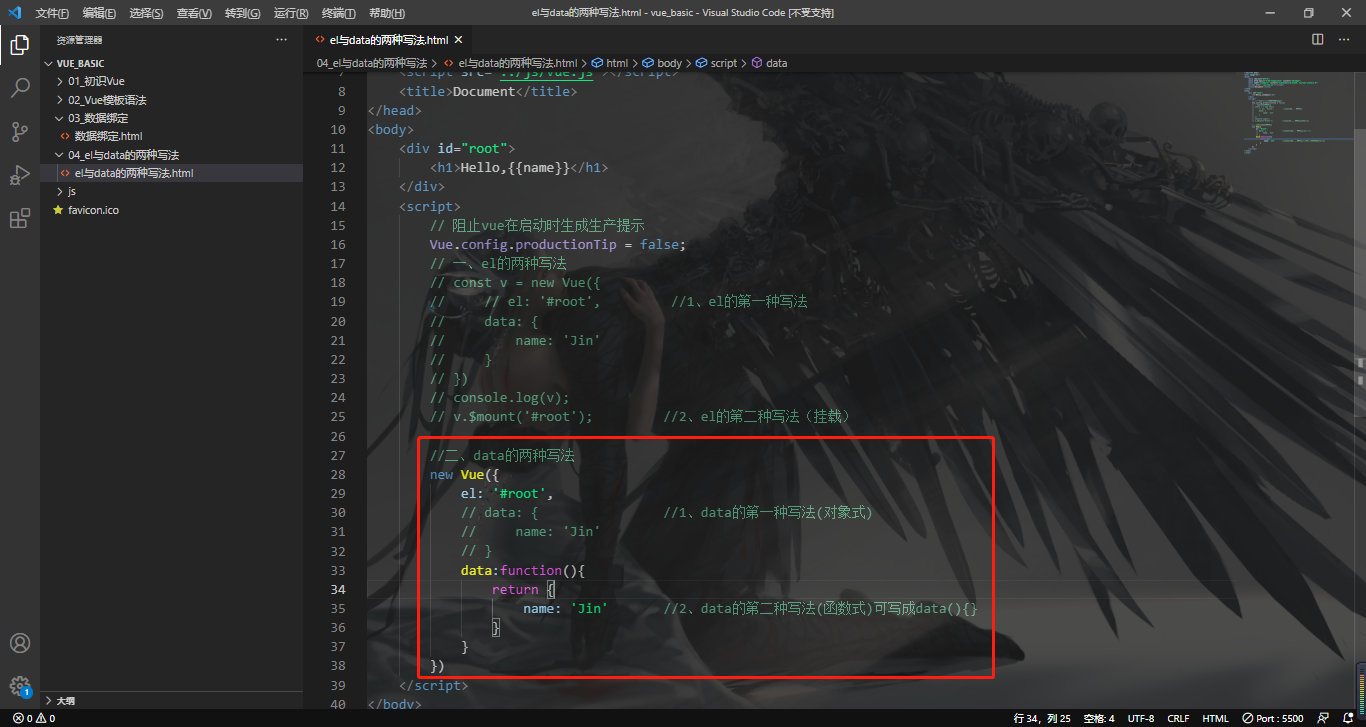Open 数据绑定.html file in explorer
This screenshot has width=1366, height=727.
tap(171, 136)
